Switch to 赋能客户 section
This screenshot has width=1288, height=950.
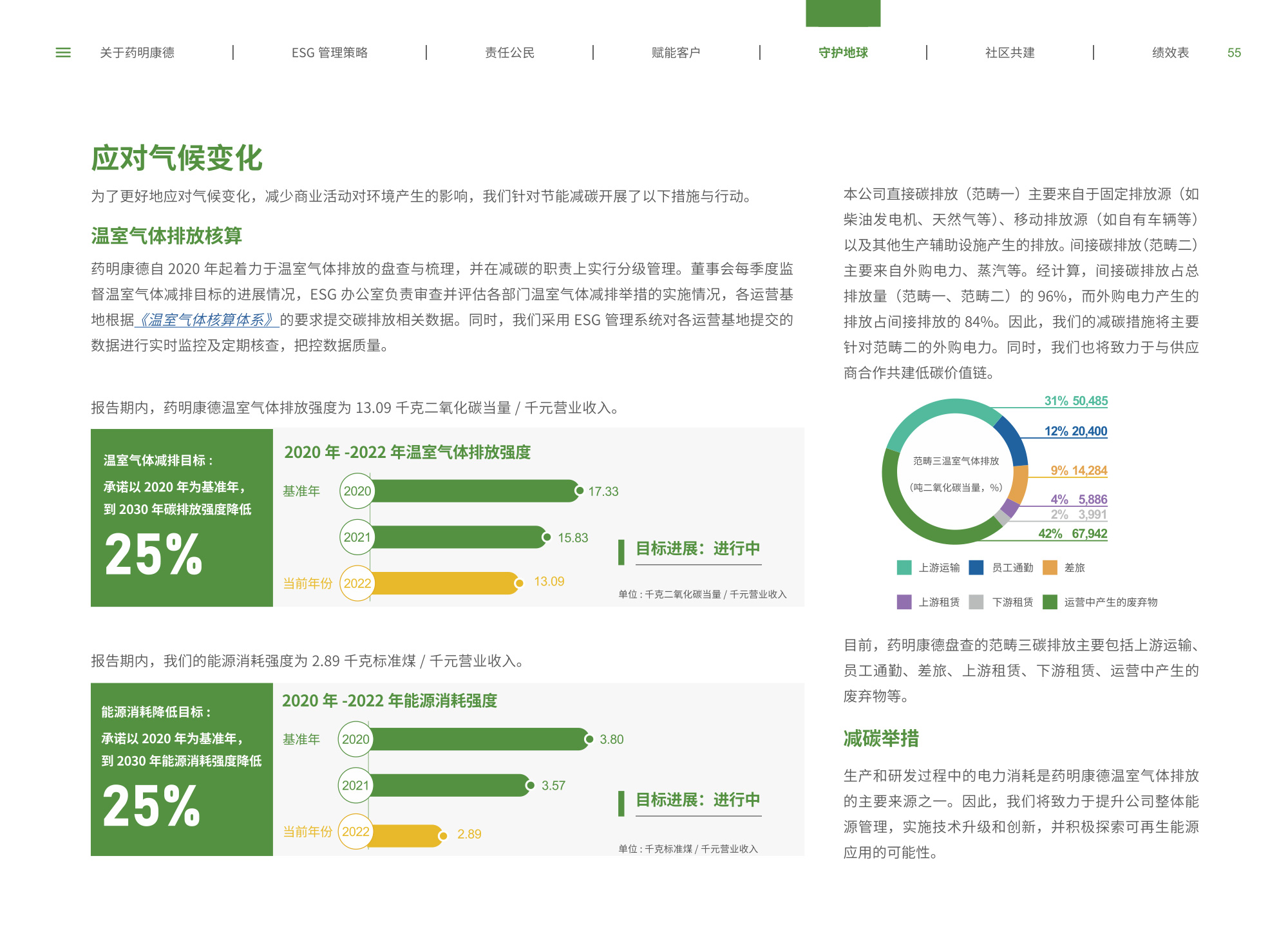pyautogui.click(x=676, y=53)
